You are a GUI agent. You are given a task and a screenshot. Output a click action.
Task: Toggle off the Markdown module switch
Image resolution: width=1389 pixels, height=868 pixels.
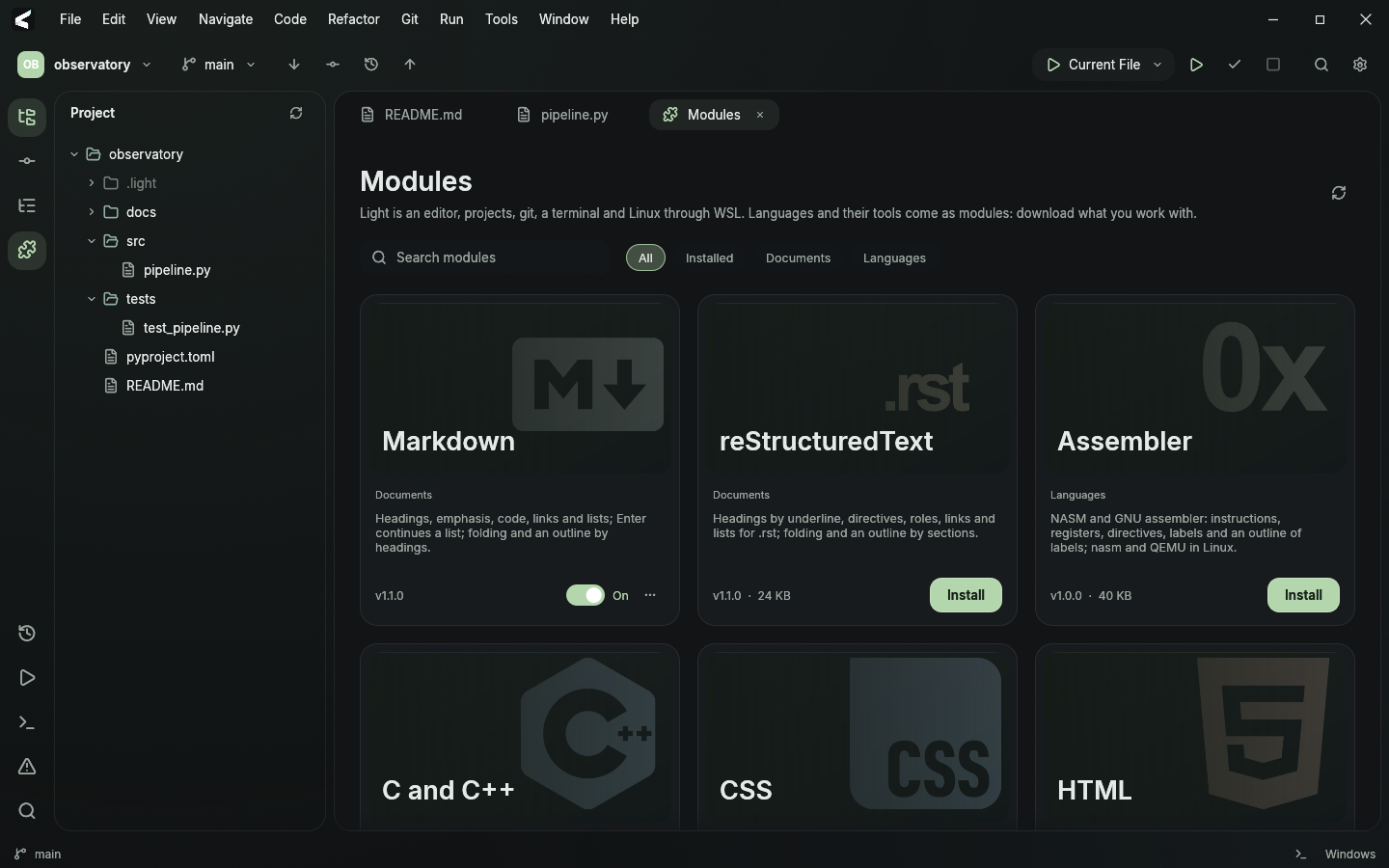click(586, 595)
